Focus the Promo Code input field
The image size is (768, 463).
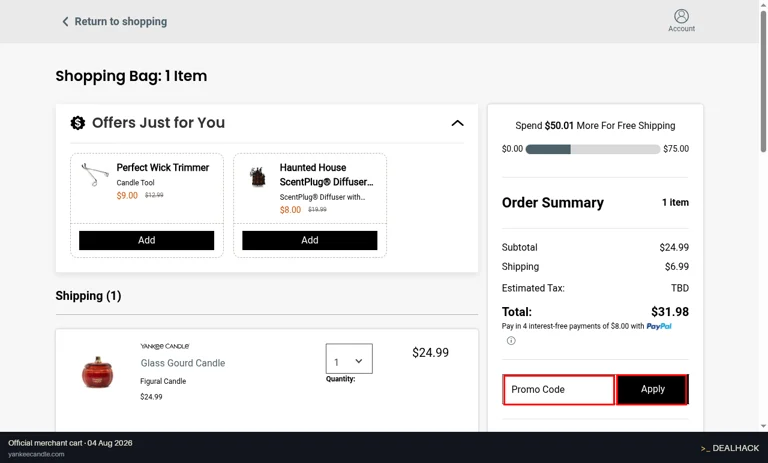point(559,390)
